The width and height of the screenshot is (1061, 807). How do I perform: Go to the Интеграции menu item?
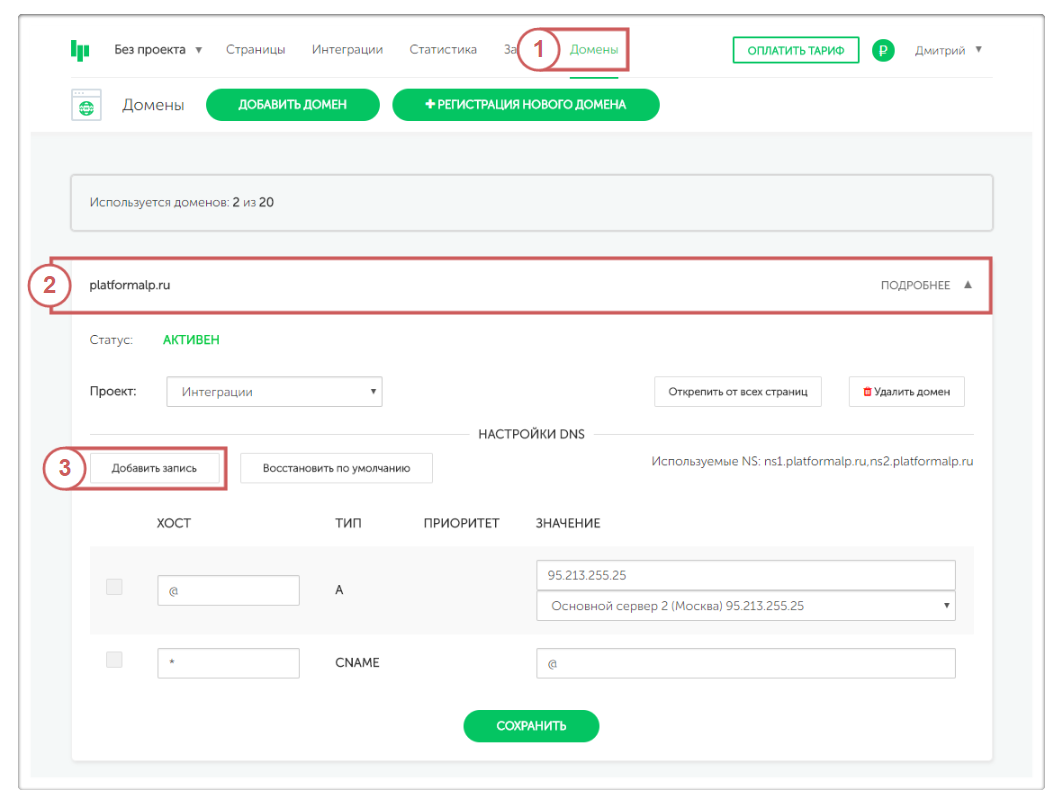pos(347,50)
